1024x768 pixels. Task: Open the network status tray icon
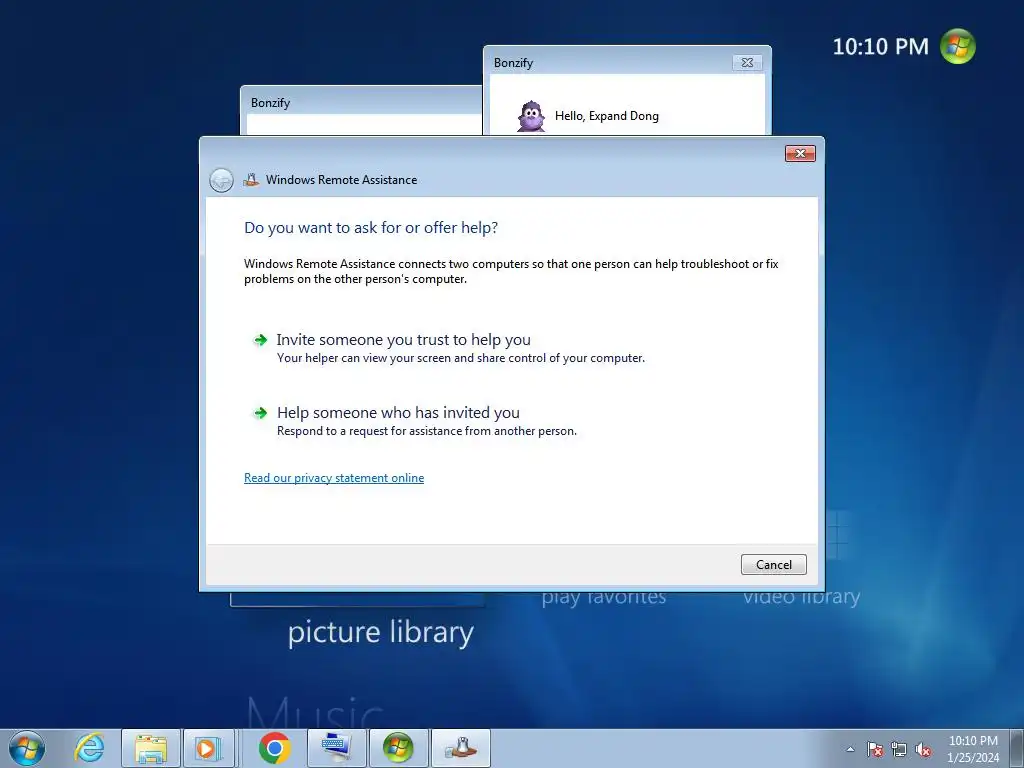899,749
